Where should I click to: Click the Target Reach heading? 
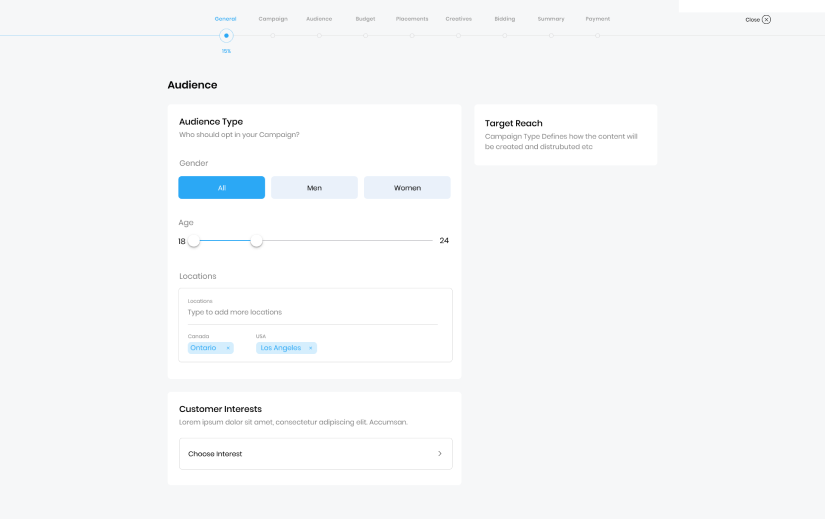point(514,123)
